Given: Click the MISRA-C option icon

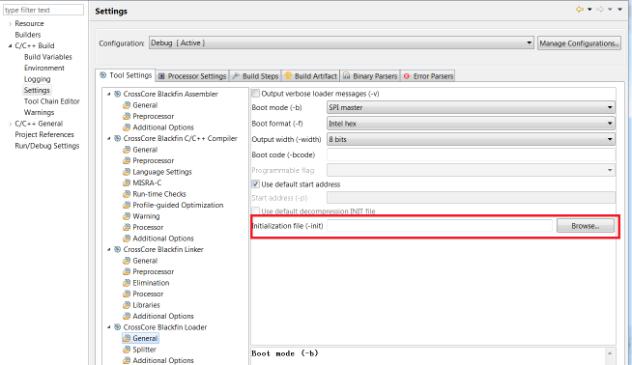Looking at the screenshot, I should 127,183.
